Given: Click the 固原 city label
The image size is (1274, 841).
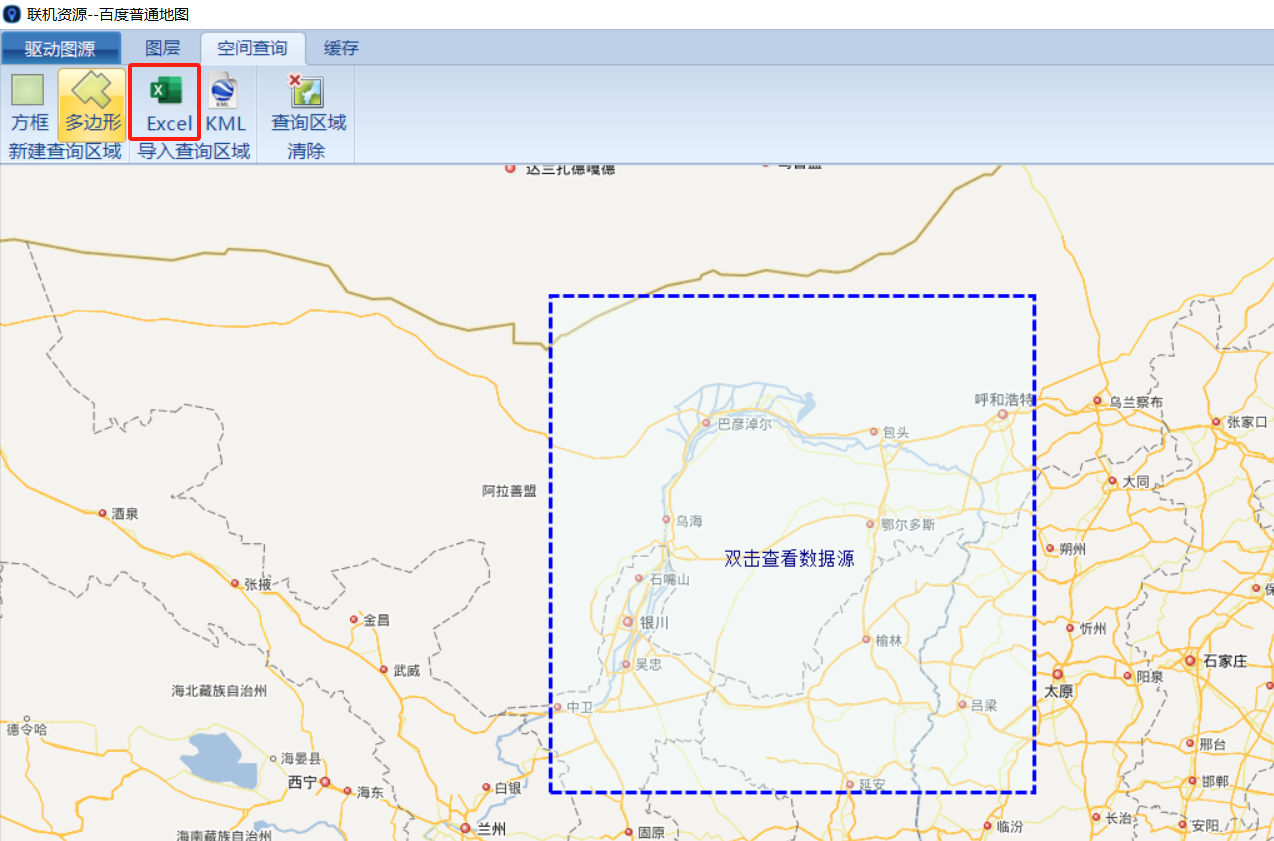Looking at the screenshot, I should pyautogui.click(x=650, y=832).
